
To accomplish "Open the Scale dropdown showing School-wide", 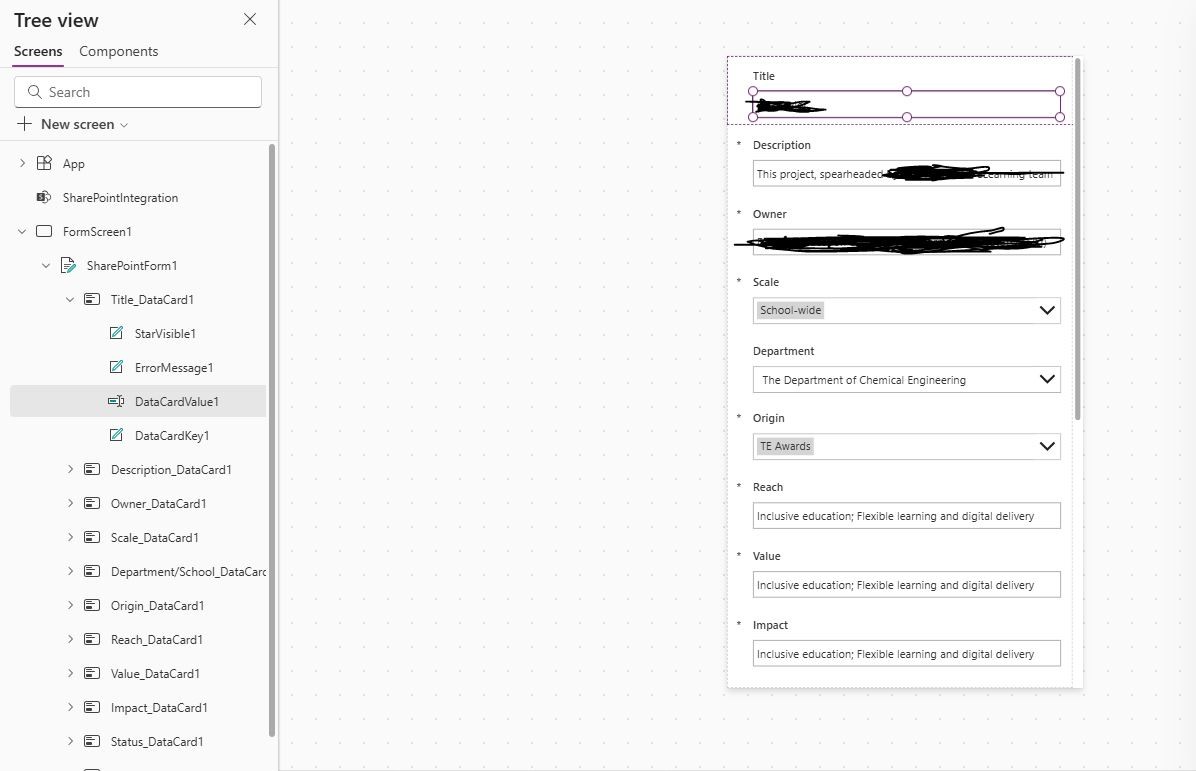I will [x=906, y=310].
